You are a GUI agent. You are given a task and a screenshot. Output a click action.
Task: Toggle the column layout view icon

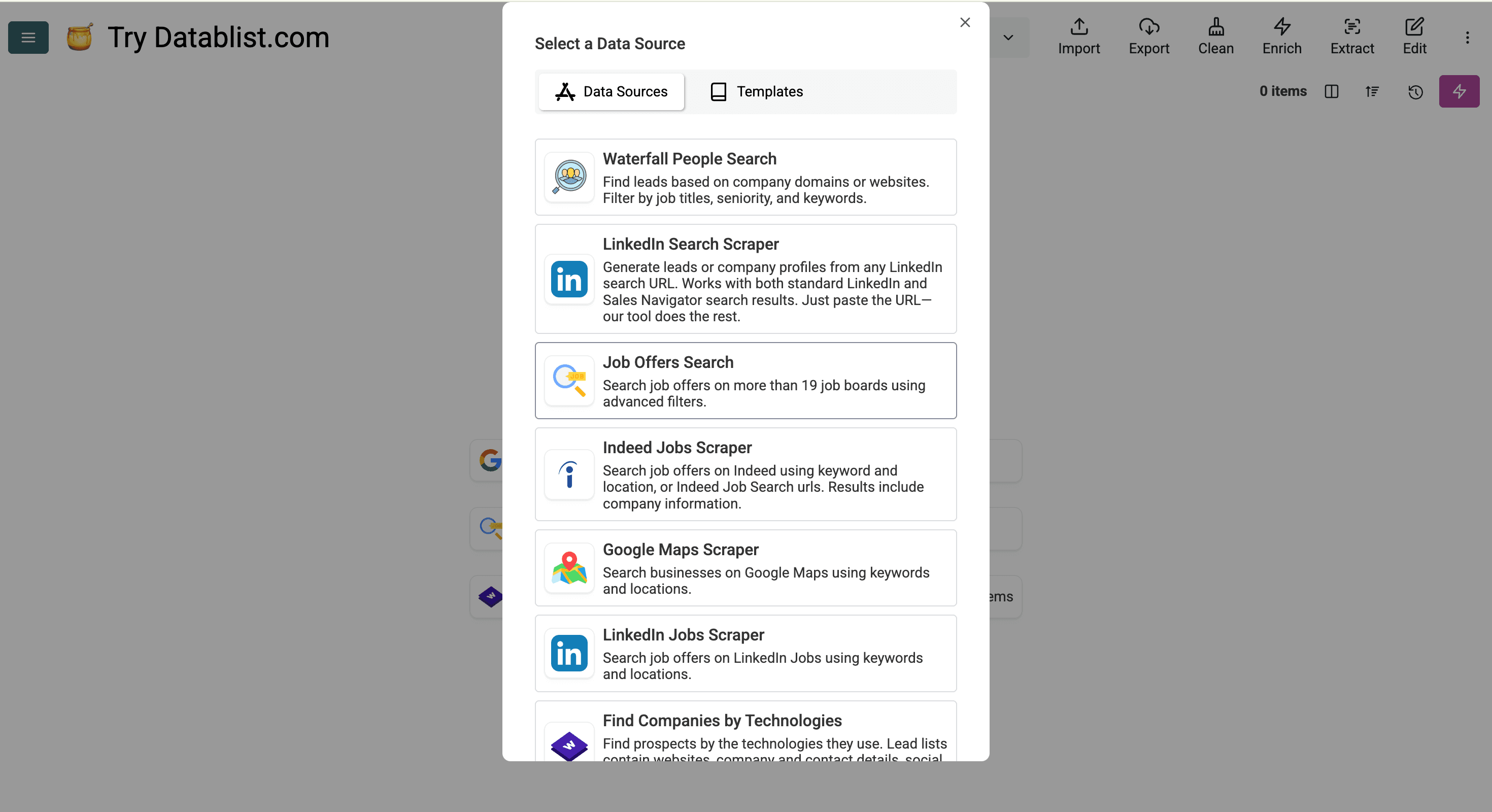coord(1331,91)
